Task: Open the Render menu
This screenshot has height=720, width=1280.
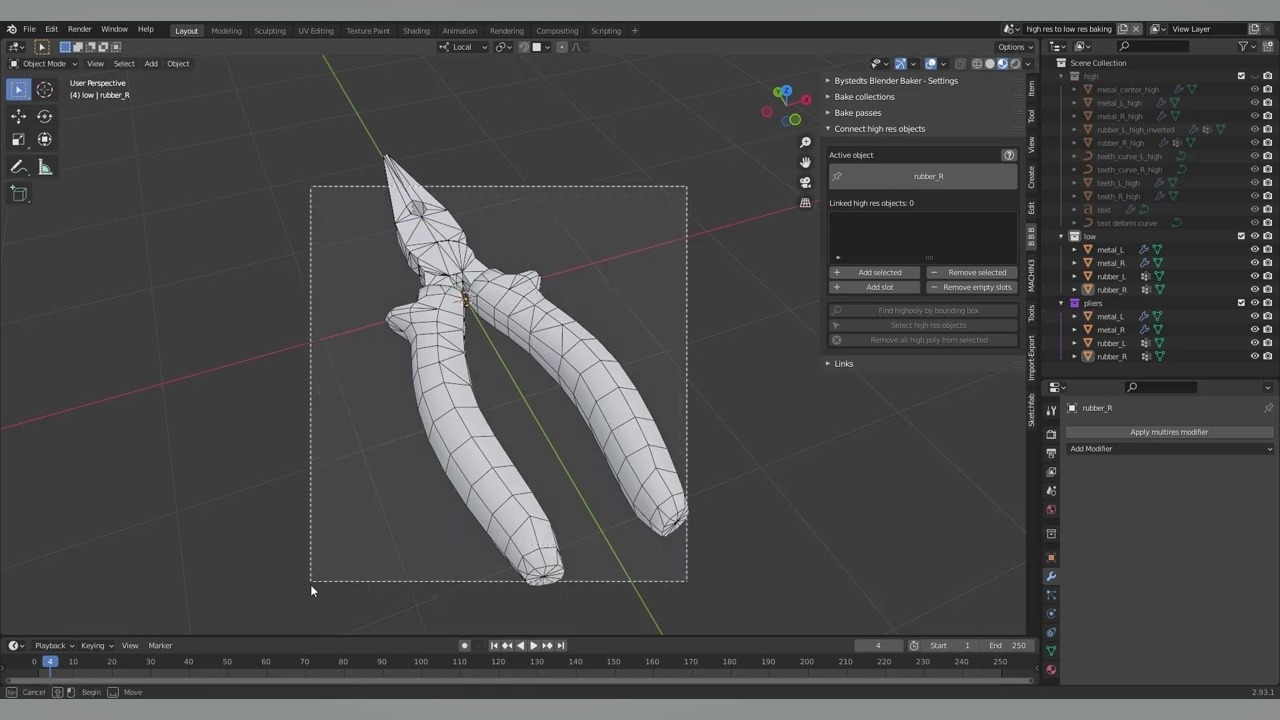Action: coord(79,29)
